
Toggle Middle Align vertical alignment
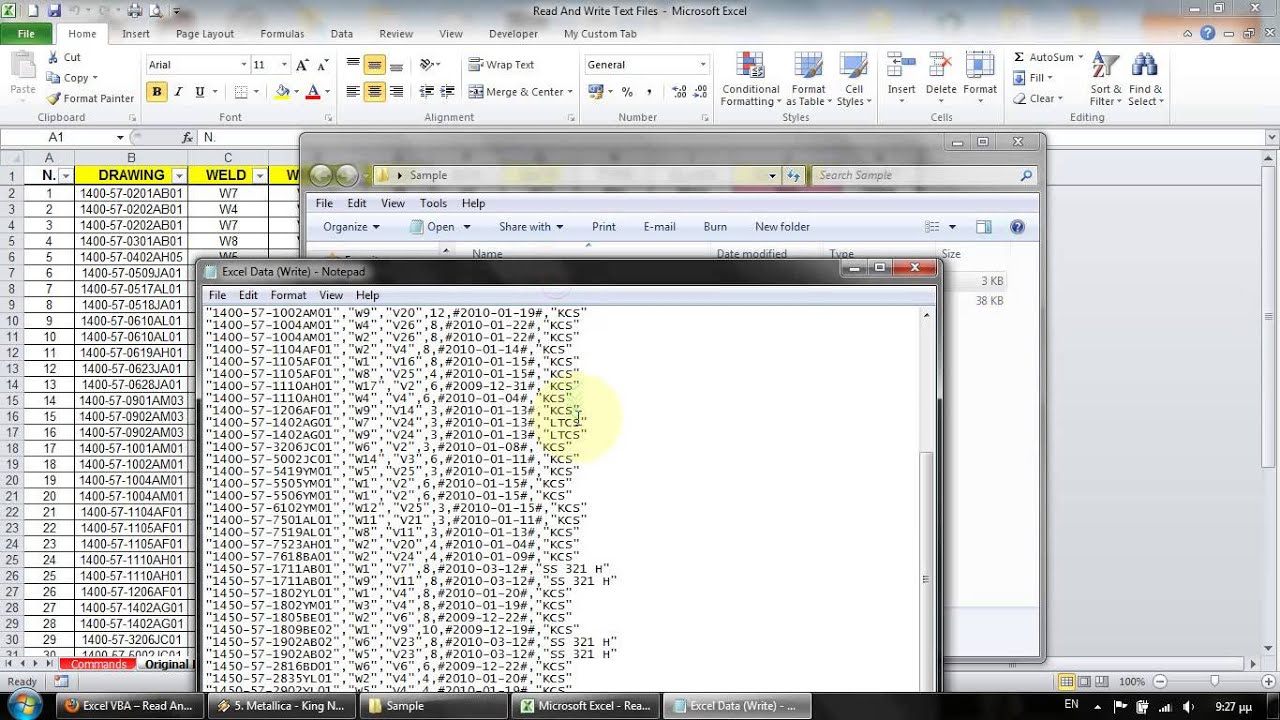pos(375,65)
